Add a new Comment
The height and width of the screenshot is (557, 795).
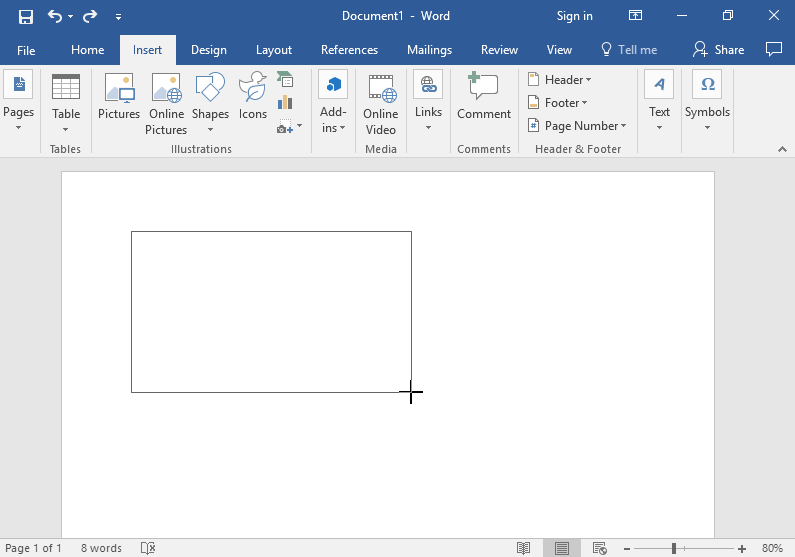(x=484, y=97)
